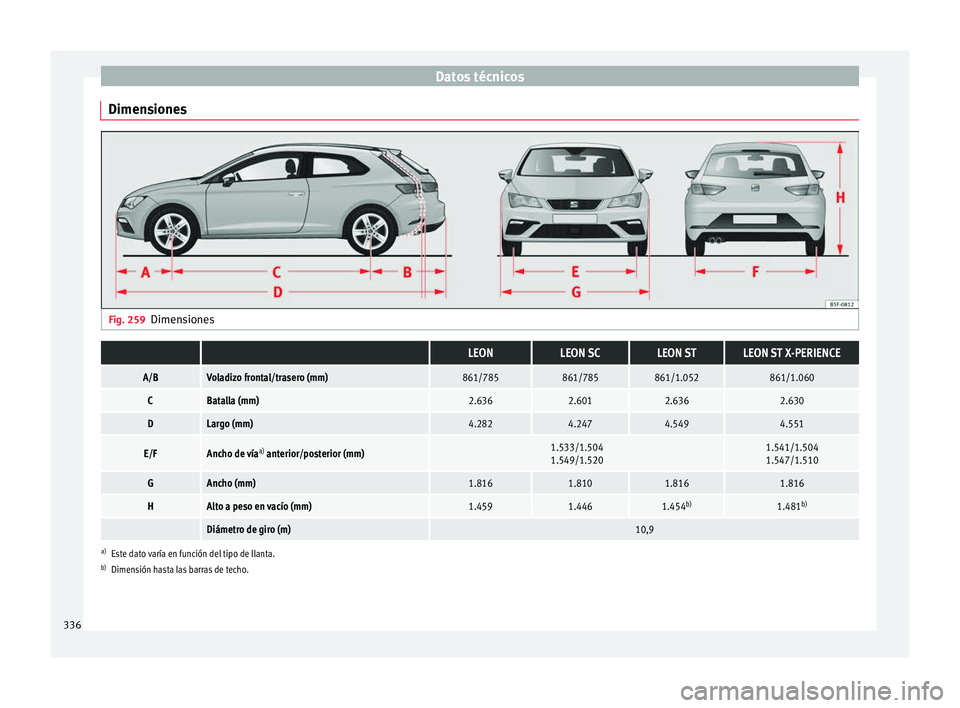Click the '1.446' height value
Screen dimensions: 960x708
point(580,507)
